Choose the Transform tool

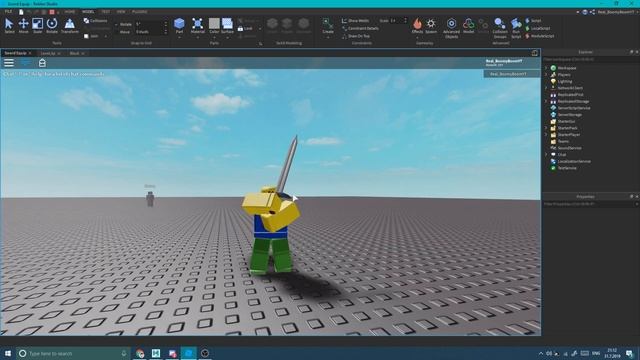pos(70,26)
